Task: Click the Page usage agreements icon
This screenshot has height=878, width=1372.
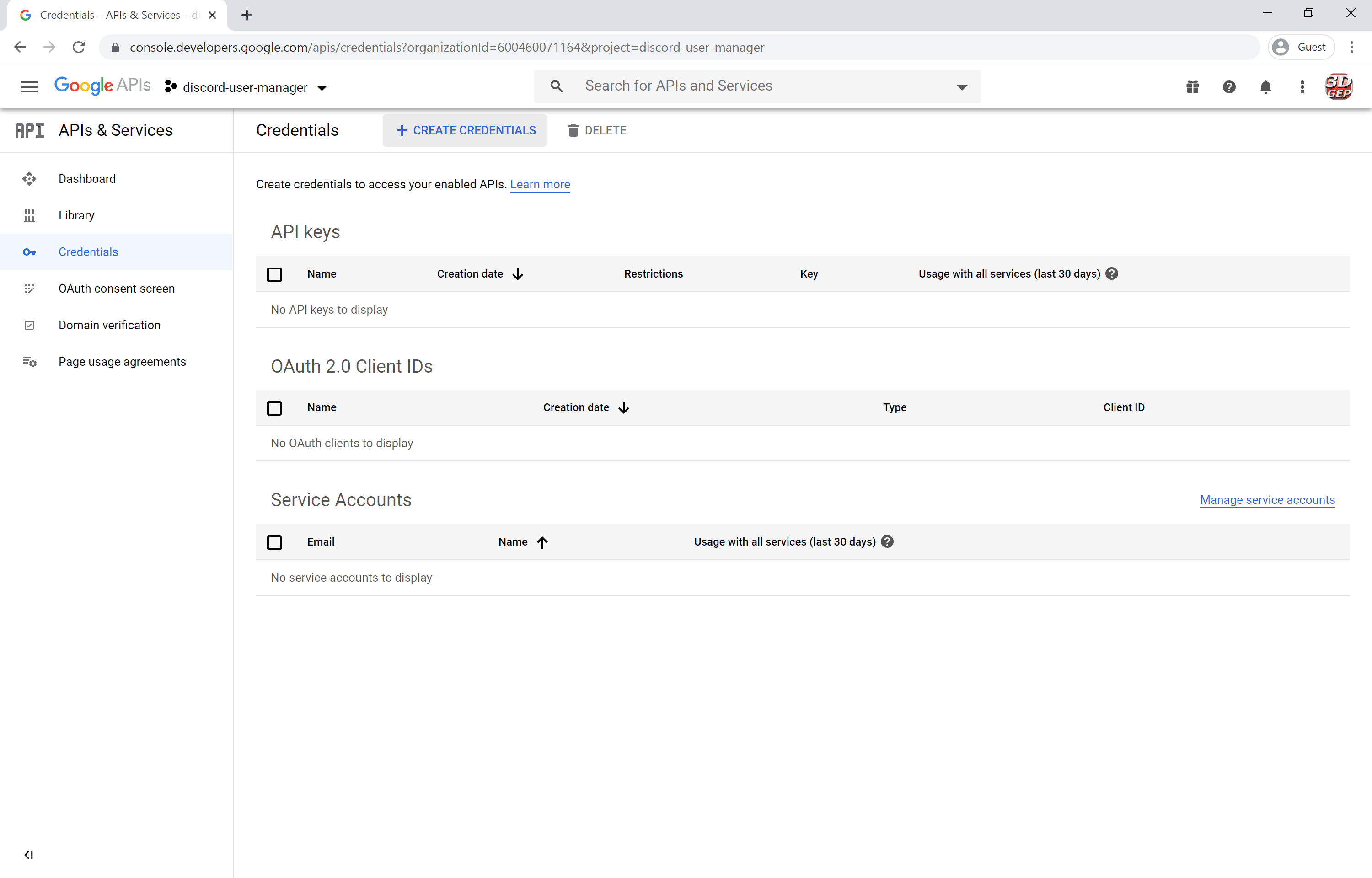Action: (29, 361)
